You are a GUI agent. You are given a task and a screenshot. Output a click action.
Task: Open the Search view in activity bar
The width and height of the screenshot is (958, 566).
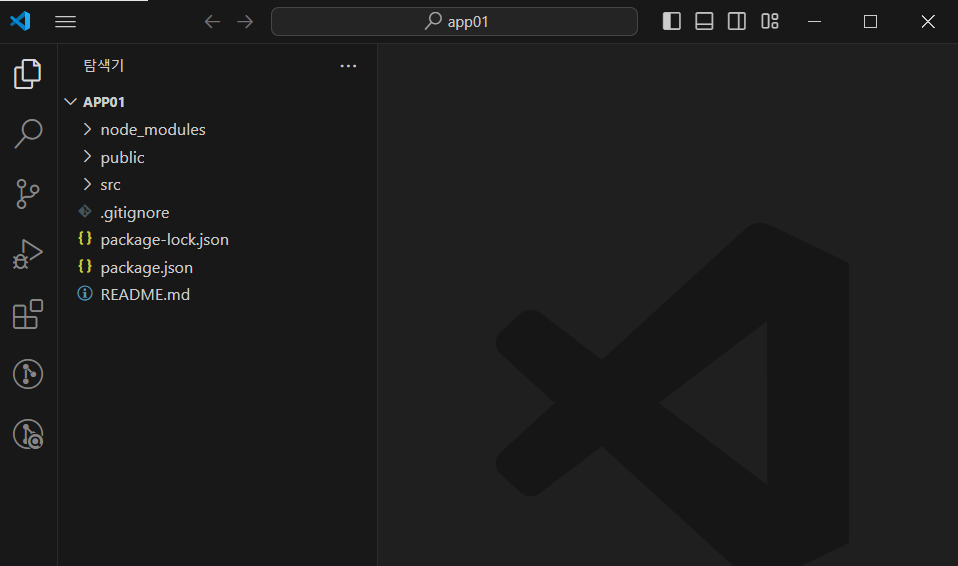[27, 134]
